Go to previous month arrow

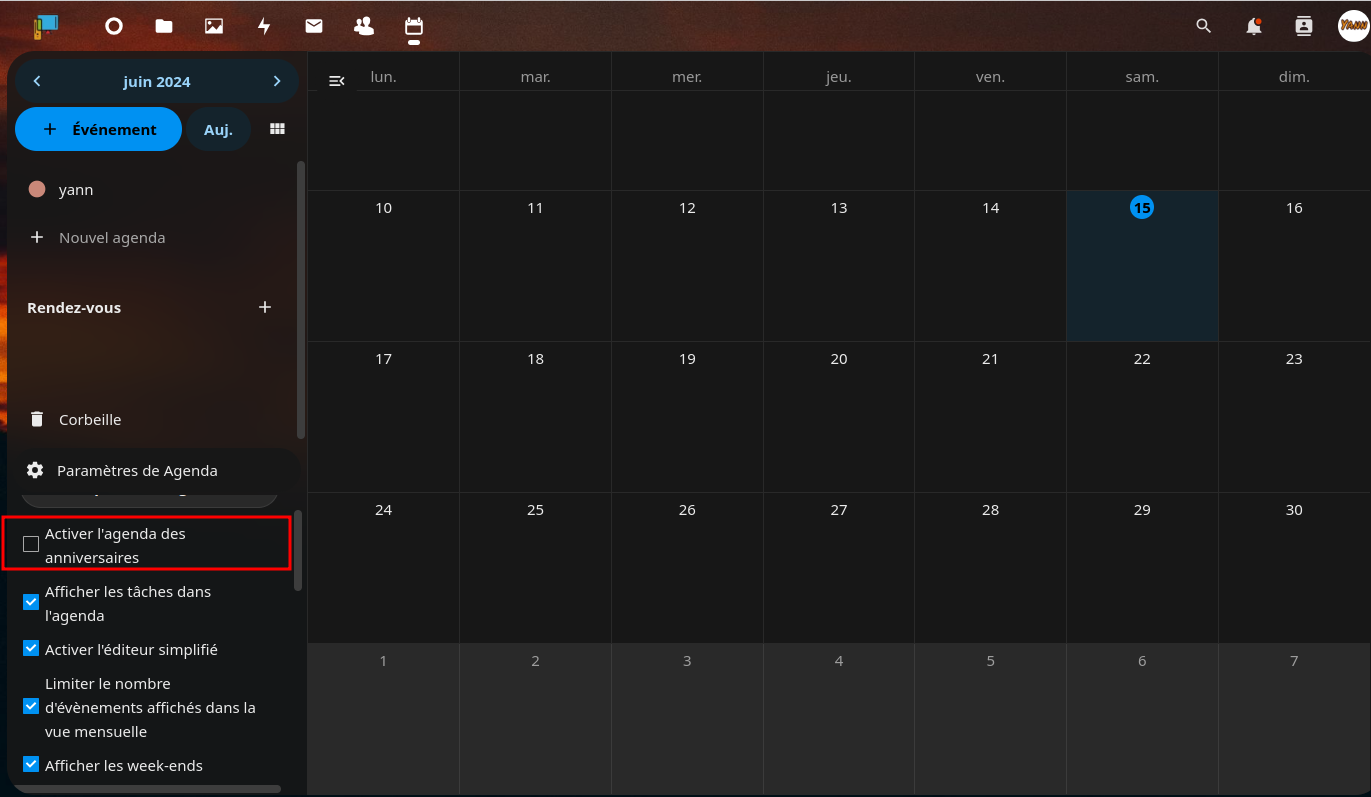[x=37, y=82]
